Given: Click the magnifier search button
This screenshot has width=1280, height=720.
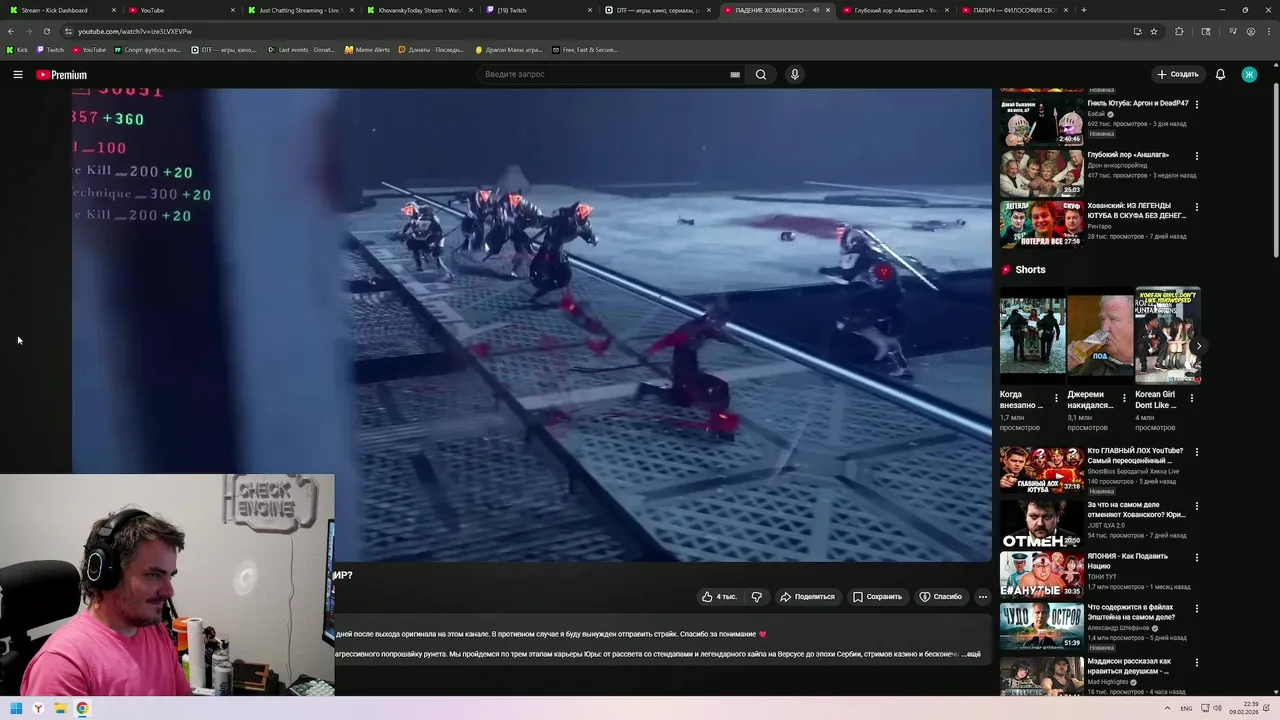Looking at the screenshot, I should click(x=761, y=75).
